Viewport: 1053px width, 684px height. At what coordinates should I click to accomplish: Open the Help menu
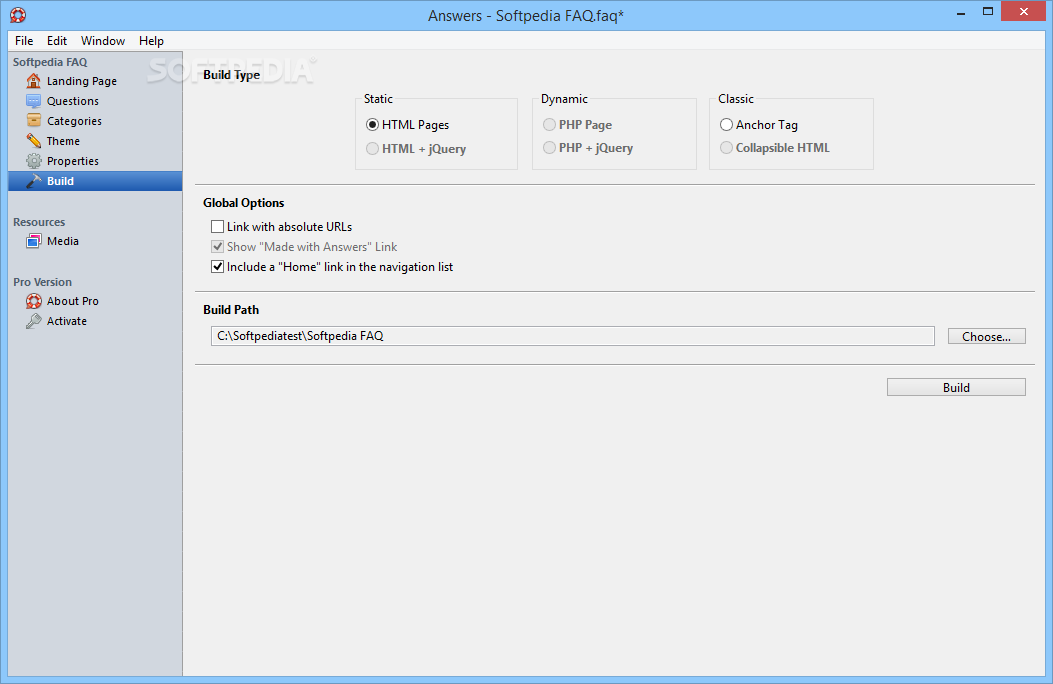pyautogui.click(x=151, y=41)
